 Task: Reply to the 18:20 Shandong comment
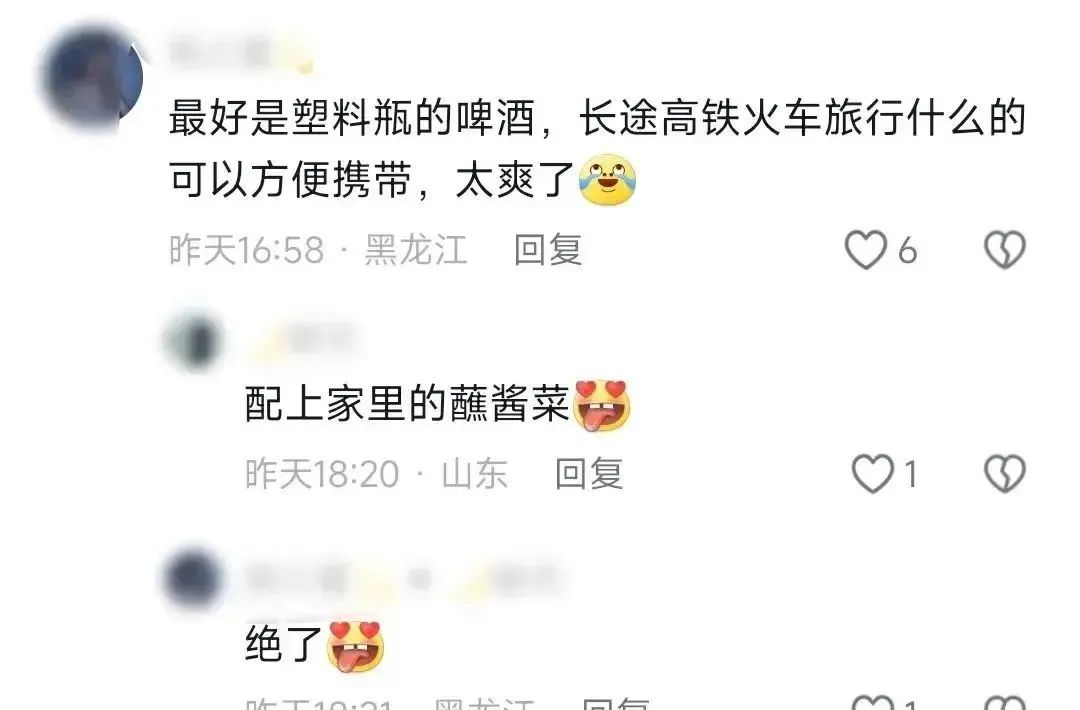click(590, 474)
